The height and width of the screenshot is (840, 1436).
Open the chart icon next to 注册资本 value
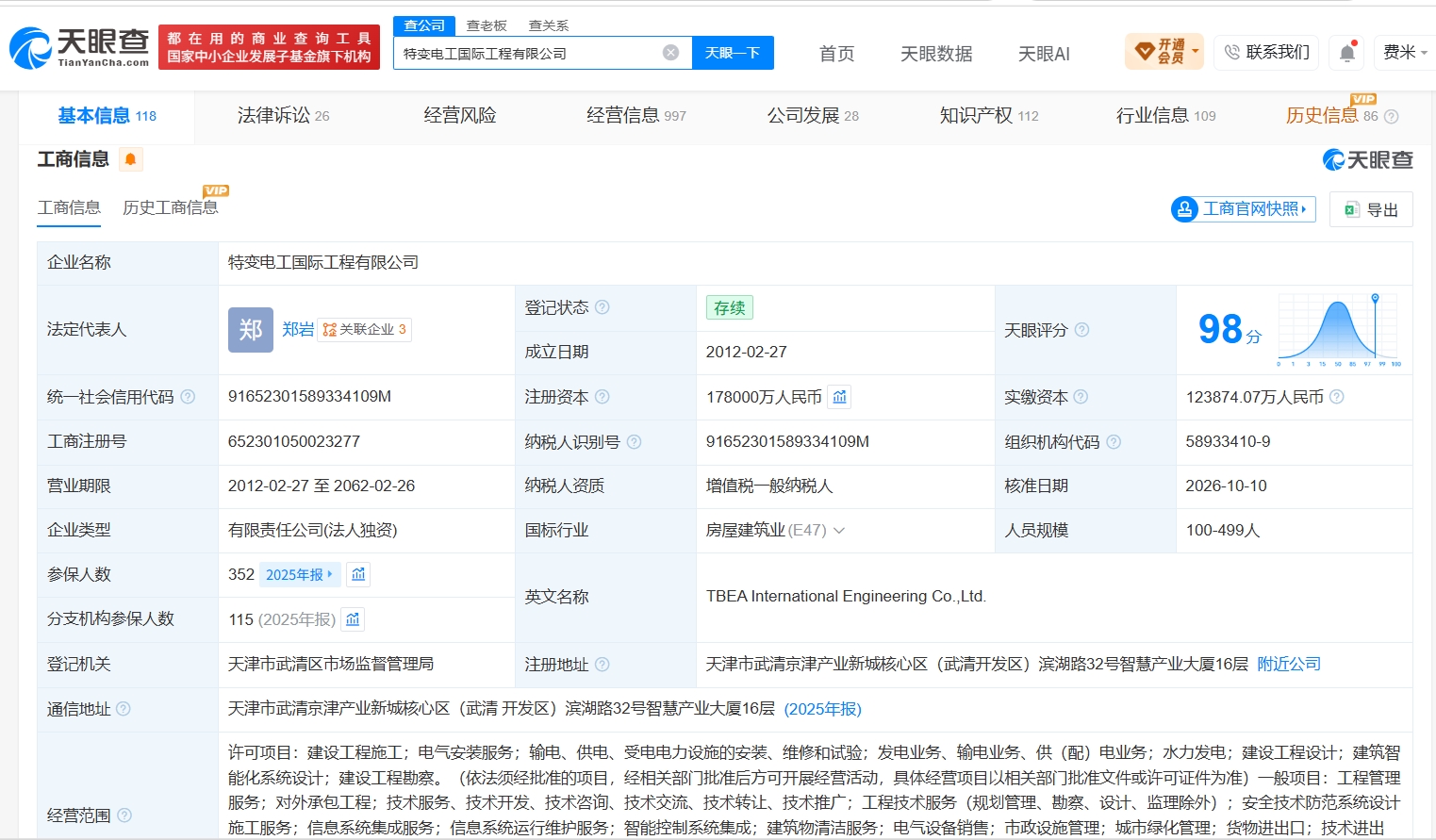tap(840, 397)
